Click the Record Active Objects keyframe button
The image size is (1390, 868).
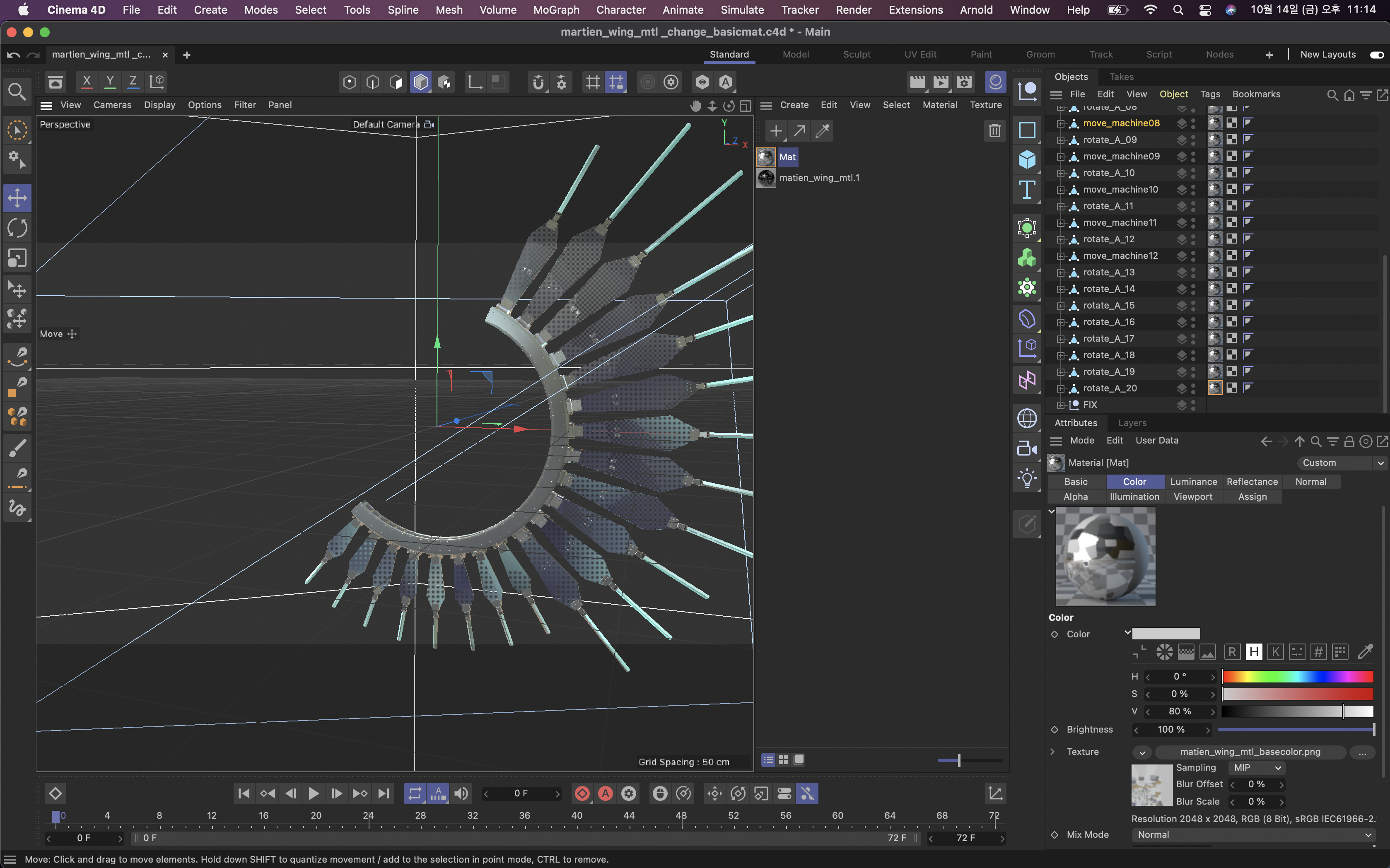pos(582,793)
